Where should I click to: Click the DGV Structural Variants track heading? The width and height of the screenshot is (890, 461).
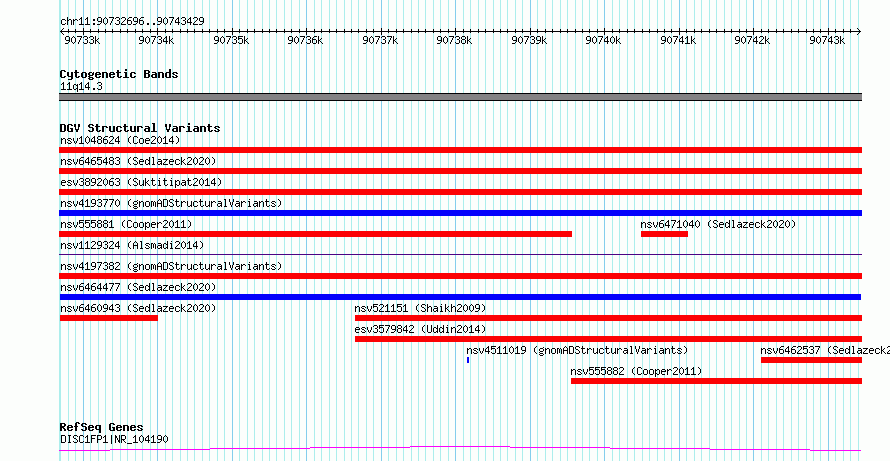pyautogui.click(x=140, y=128)
